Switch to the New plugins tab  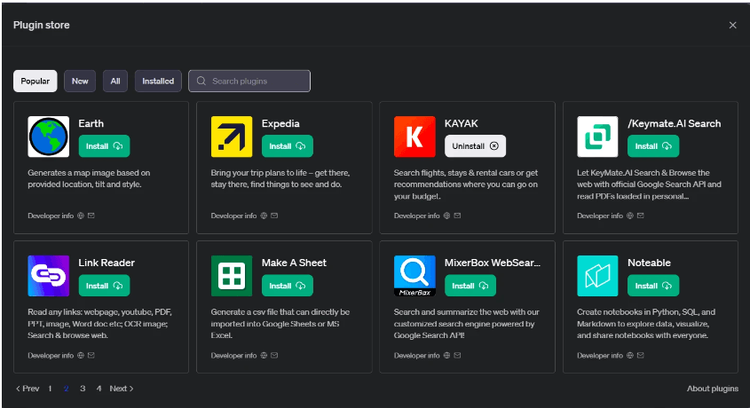pos(80,81)
